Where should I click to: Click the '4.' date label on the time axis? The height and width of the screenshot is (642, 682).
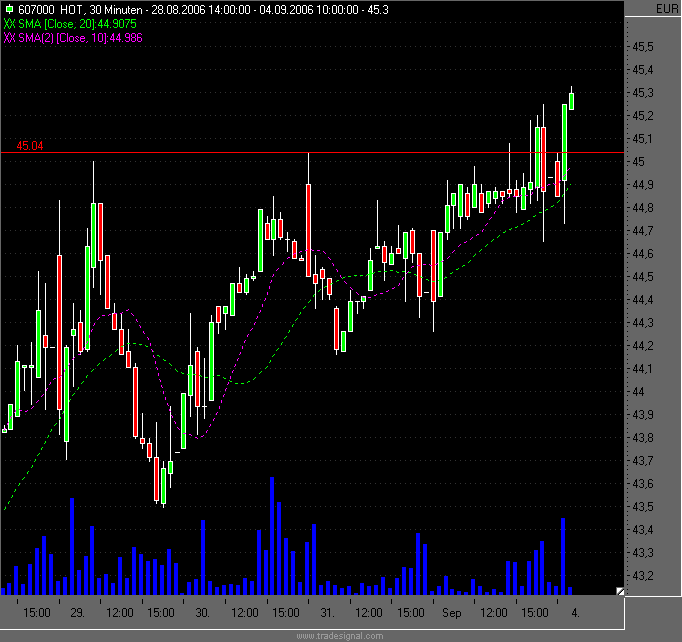[575, 613]
